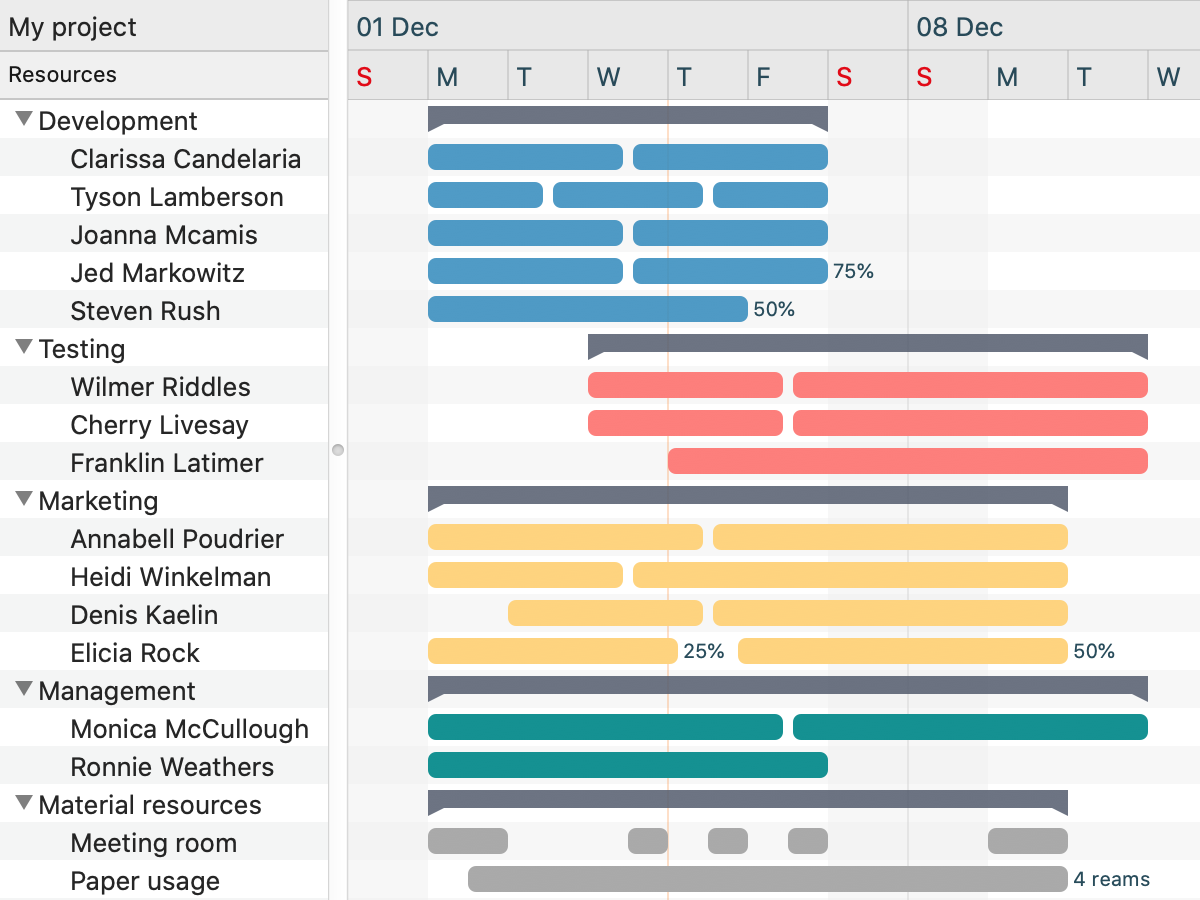Select the Franklin Latimer resource row
Screen dimensions: 1200x900
[167, 463]
